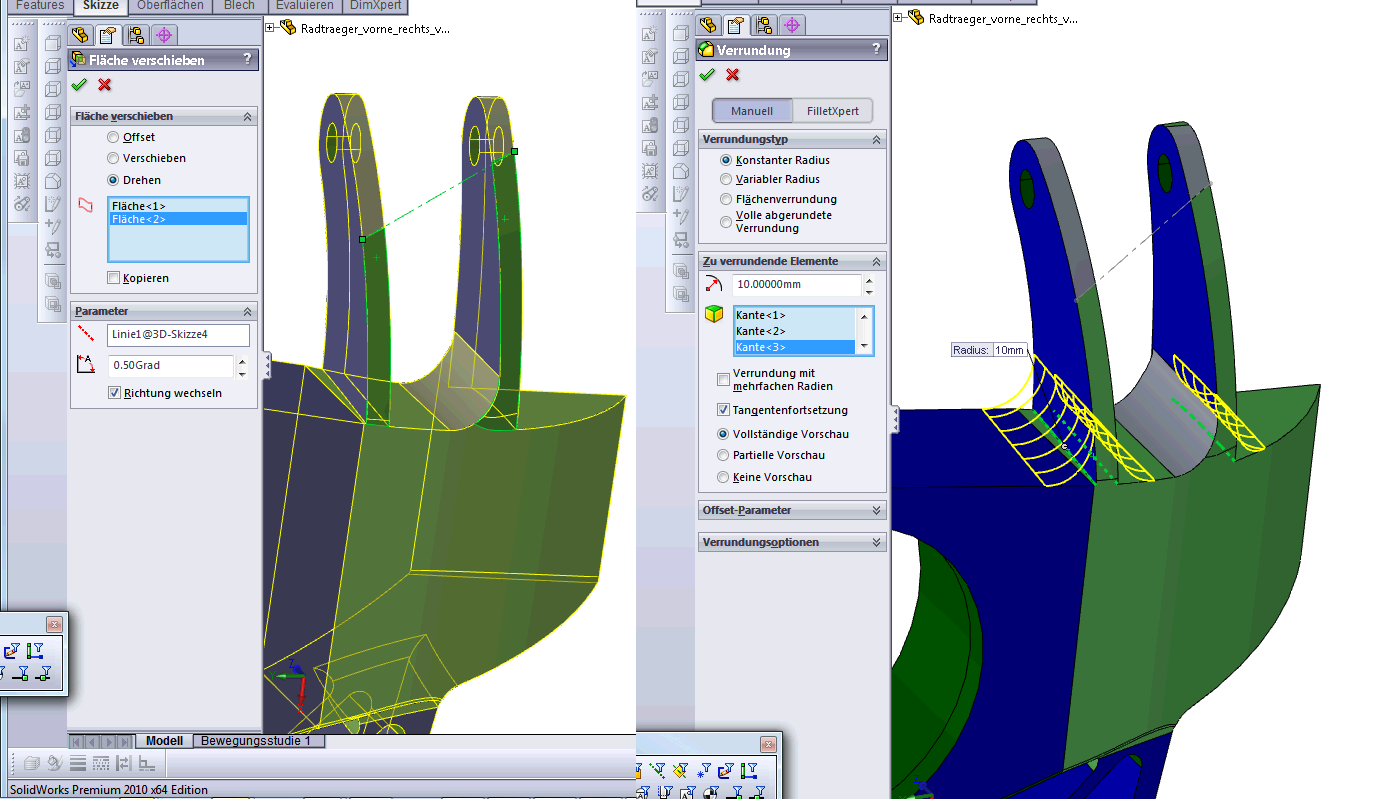The height and width of the screenshot is (799, 1386).
Task: Cancel the Verrundung with red X
Action: pyautogui.click(x=733, y=75)
